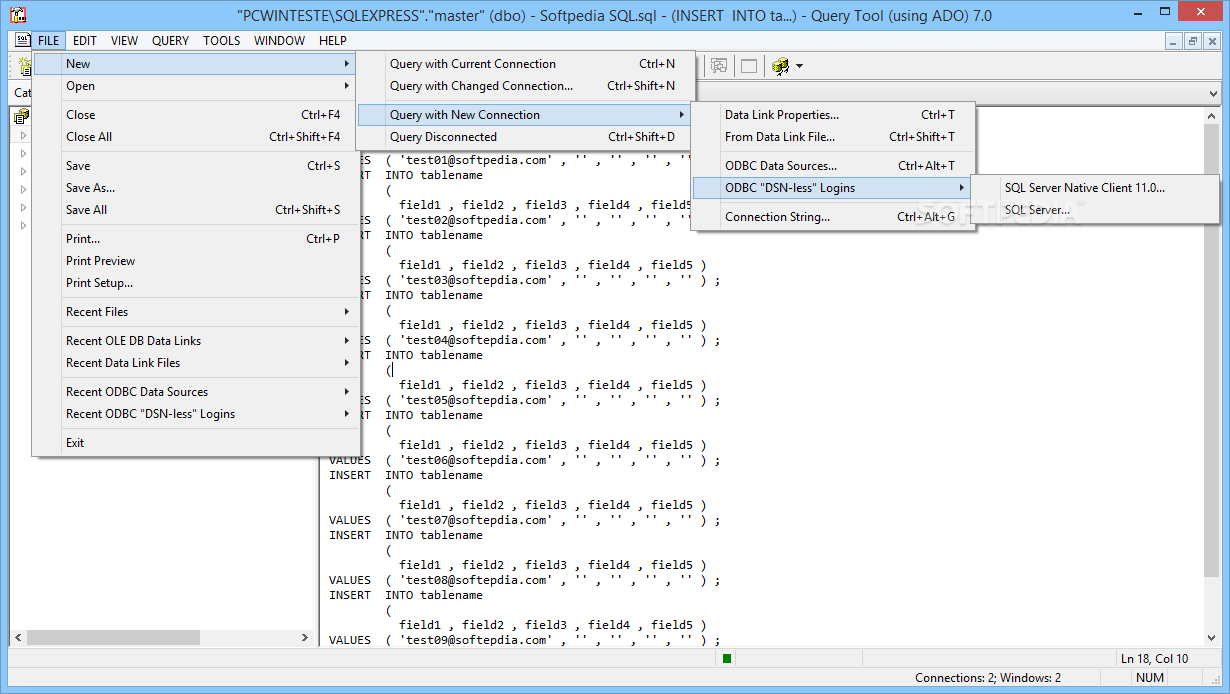The height and width of the screenshot is (694, 1230).
Task: Select Close All from the File menu
Action: (x=196, y=137)
